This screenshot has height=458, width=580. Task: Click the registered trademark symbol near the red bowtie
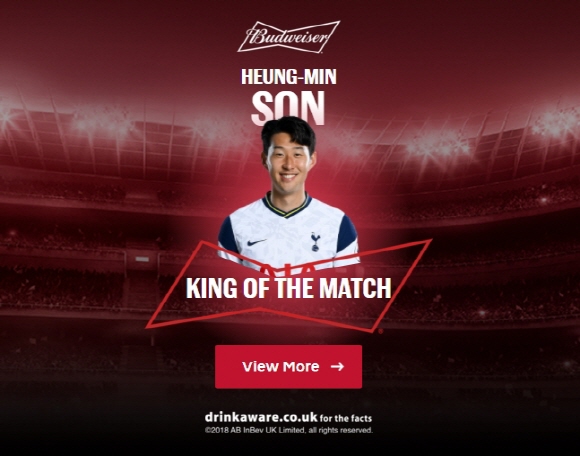pos(380,332)
